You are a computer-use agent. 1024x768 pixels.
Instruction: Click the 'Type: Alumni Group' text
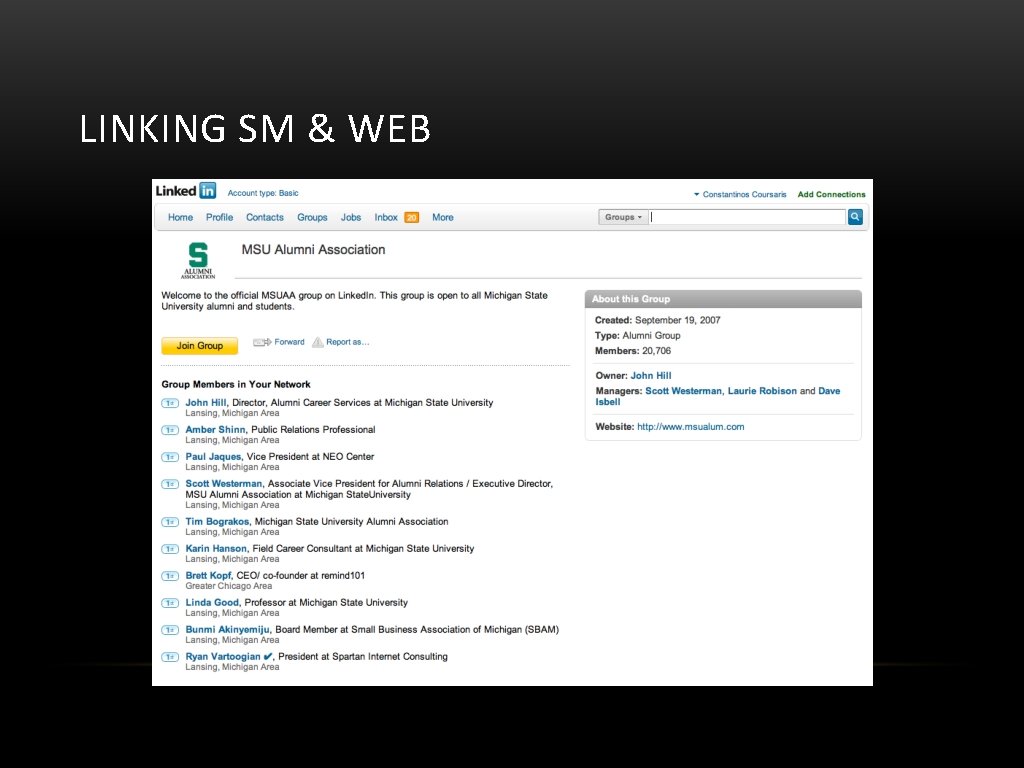point(637,336)
